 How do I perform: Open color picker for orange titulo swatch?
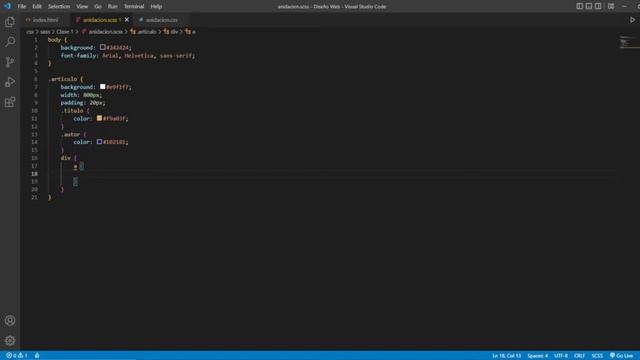coord(99,118)
